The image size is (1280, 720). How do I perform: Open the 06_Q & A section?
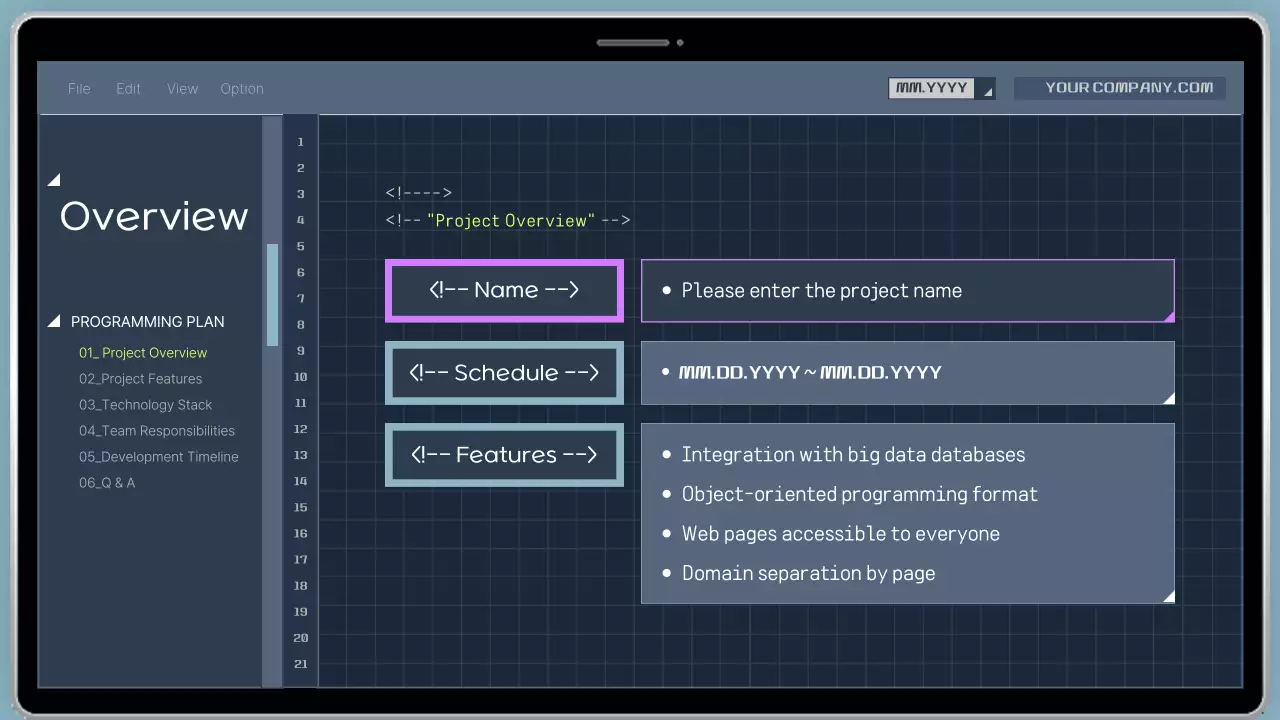coord(107,483)
